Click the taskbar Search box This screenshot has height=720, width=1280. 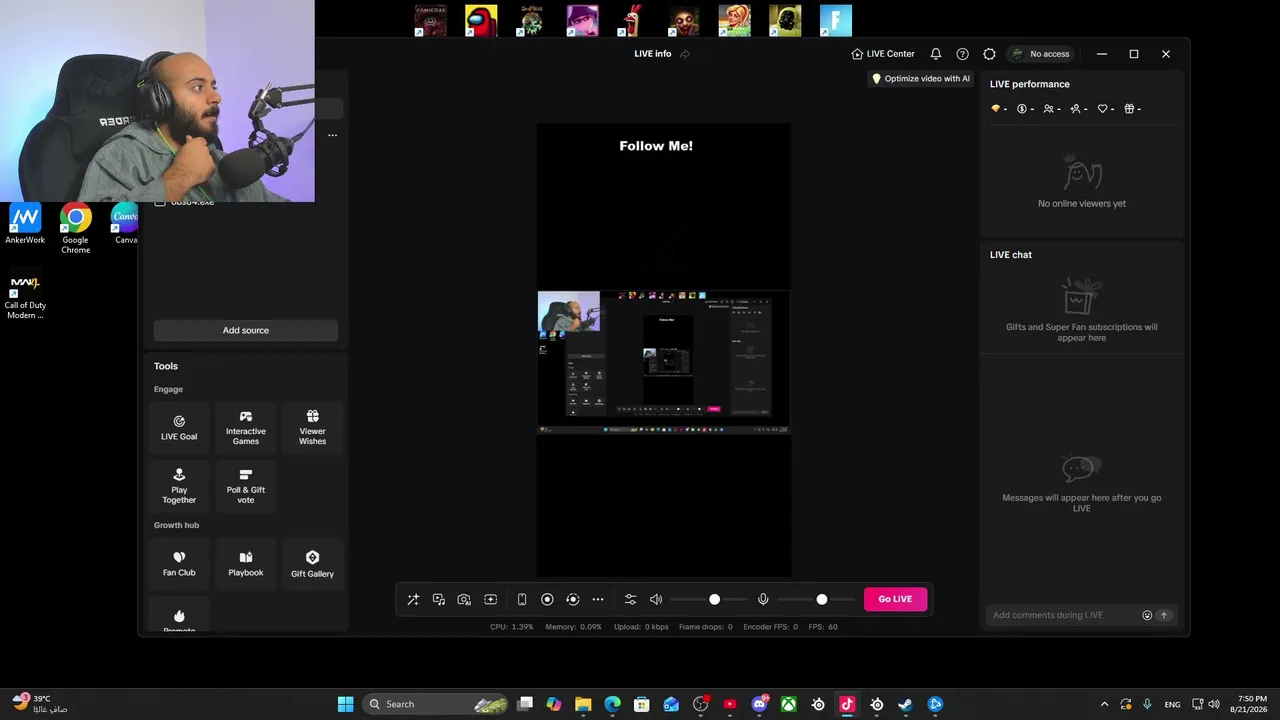tap(435, 704)
